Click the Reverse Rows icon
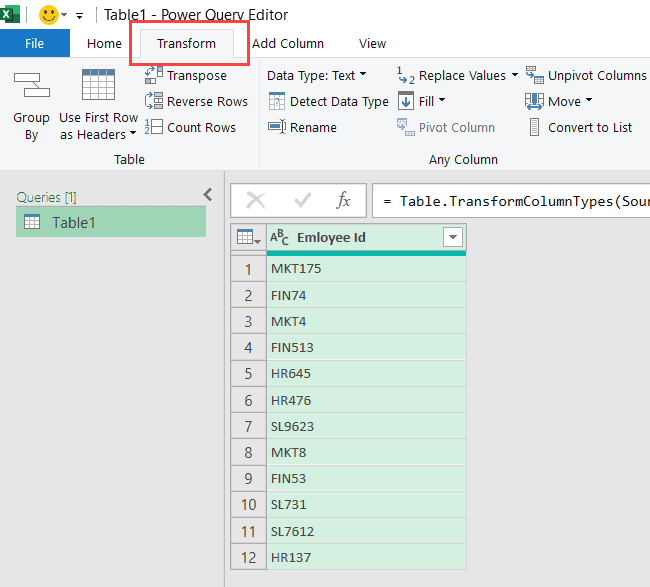Viewport: 650px width, 587px height. point(154,101)
